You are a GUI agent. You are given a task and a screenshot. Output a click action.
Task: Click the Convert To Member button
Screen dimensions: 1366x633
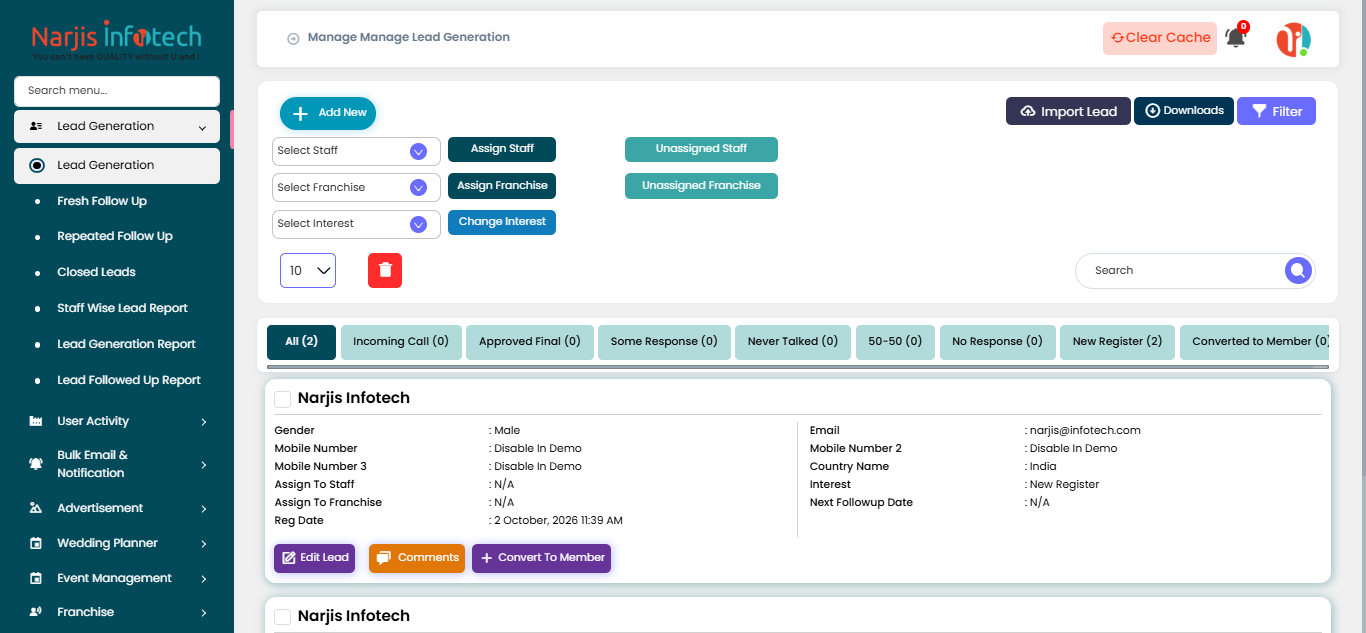point(541,558)
